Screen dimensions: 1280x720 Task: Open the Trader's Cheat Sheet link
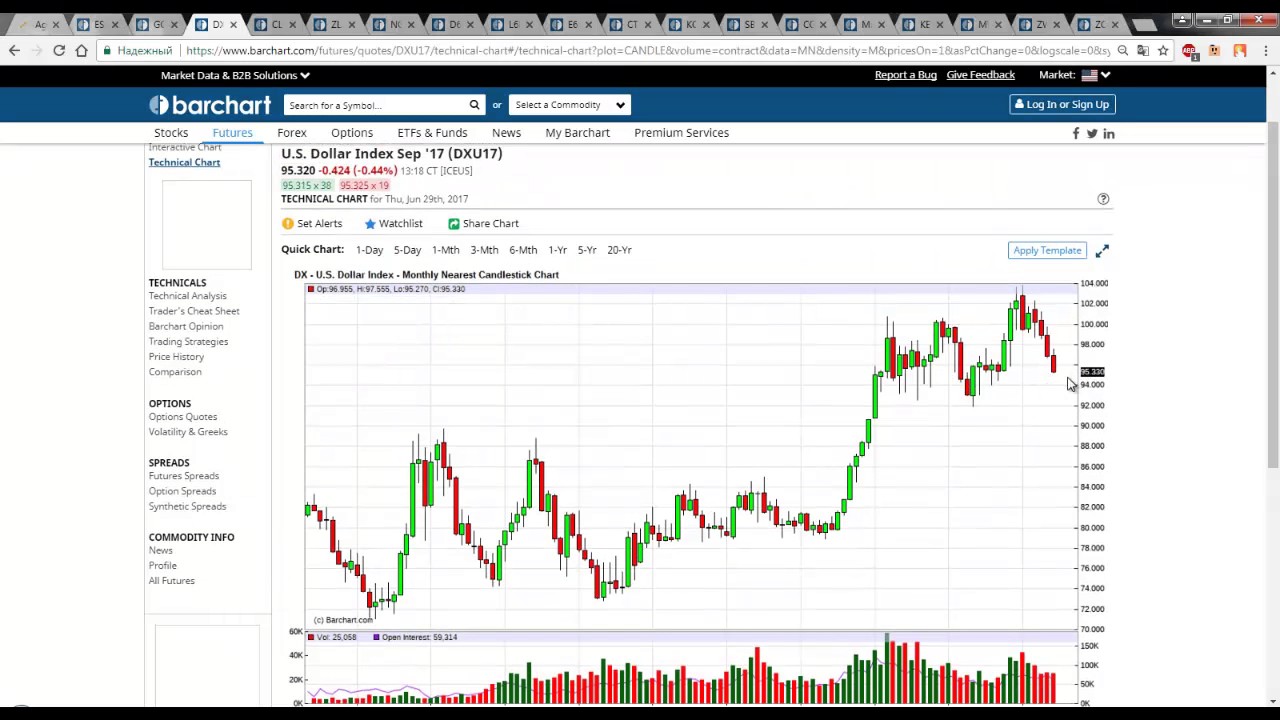click(194, 311)
